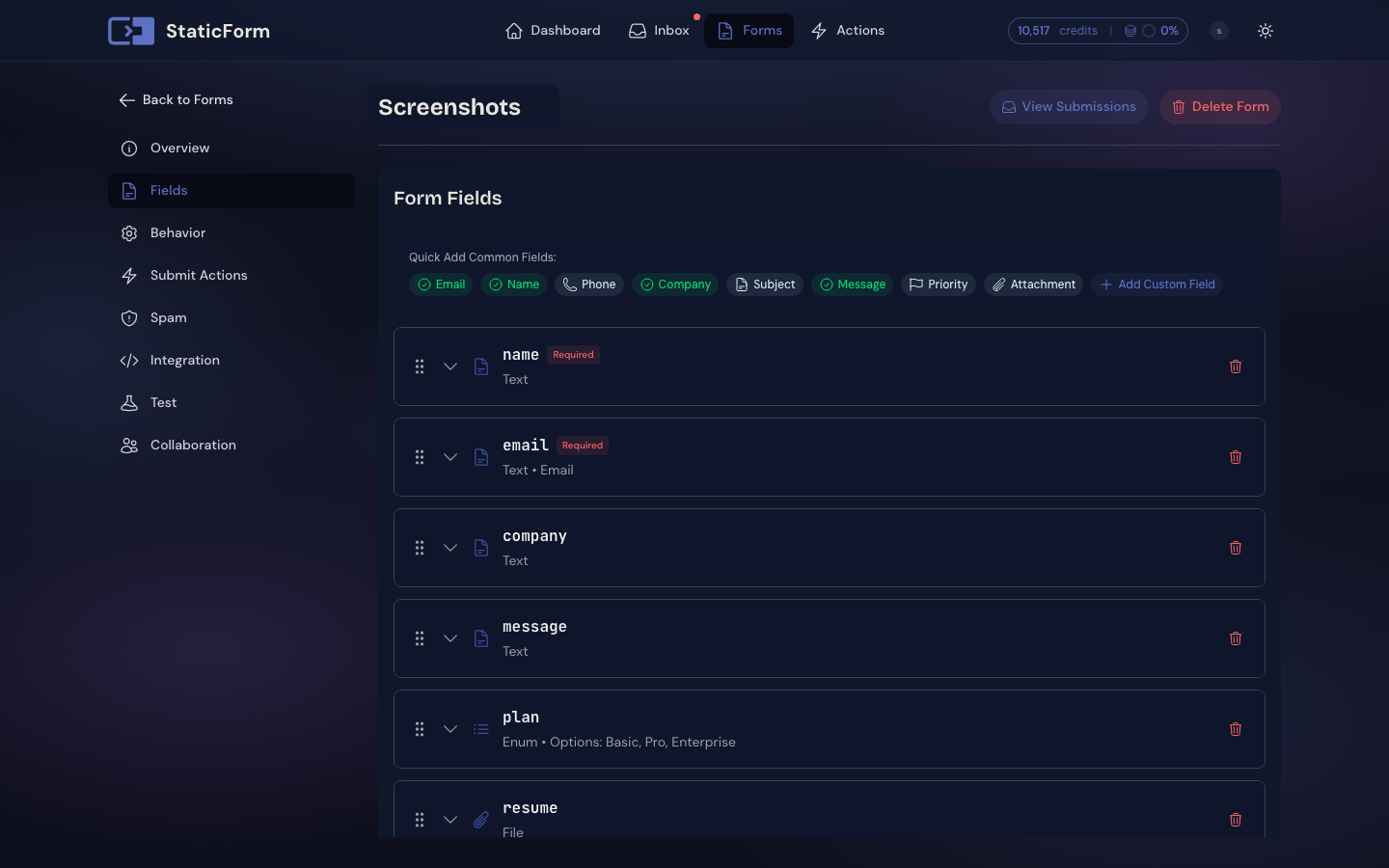Expand the plan field chevron
This screenshot has height=868, width=1389.
point(450,729)
